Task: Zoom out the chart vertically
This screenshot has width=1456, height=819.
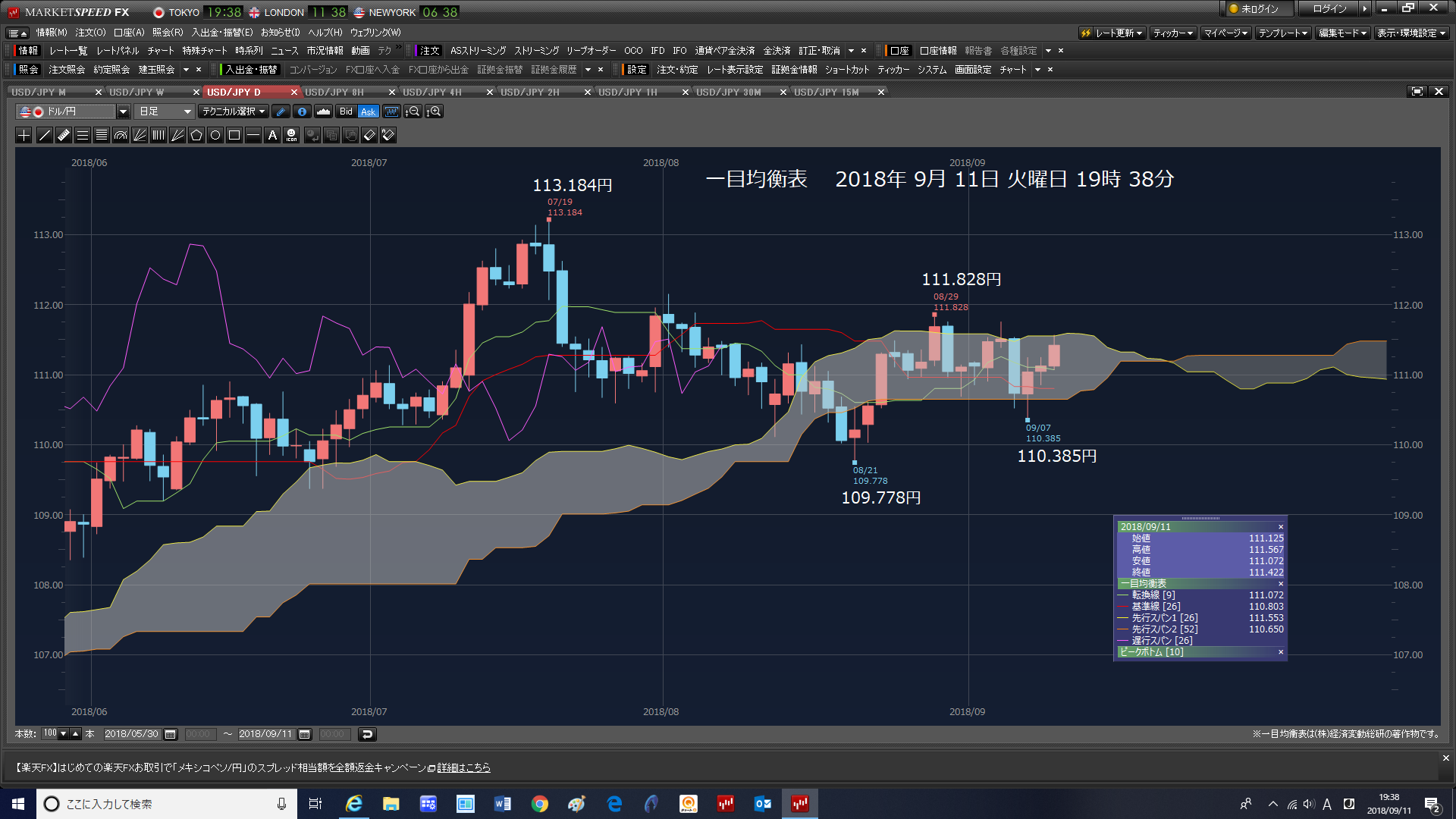Action: (x=413, y=111)
